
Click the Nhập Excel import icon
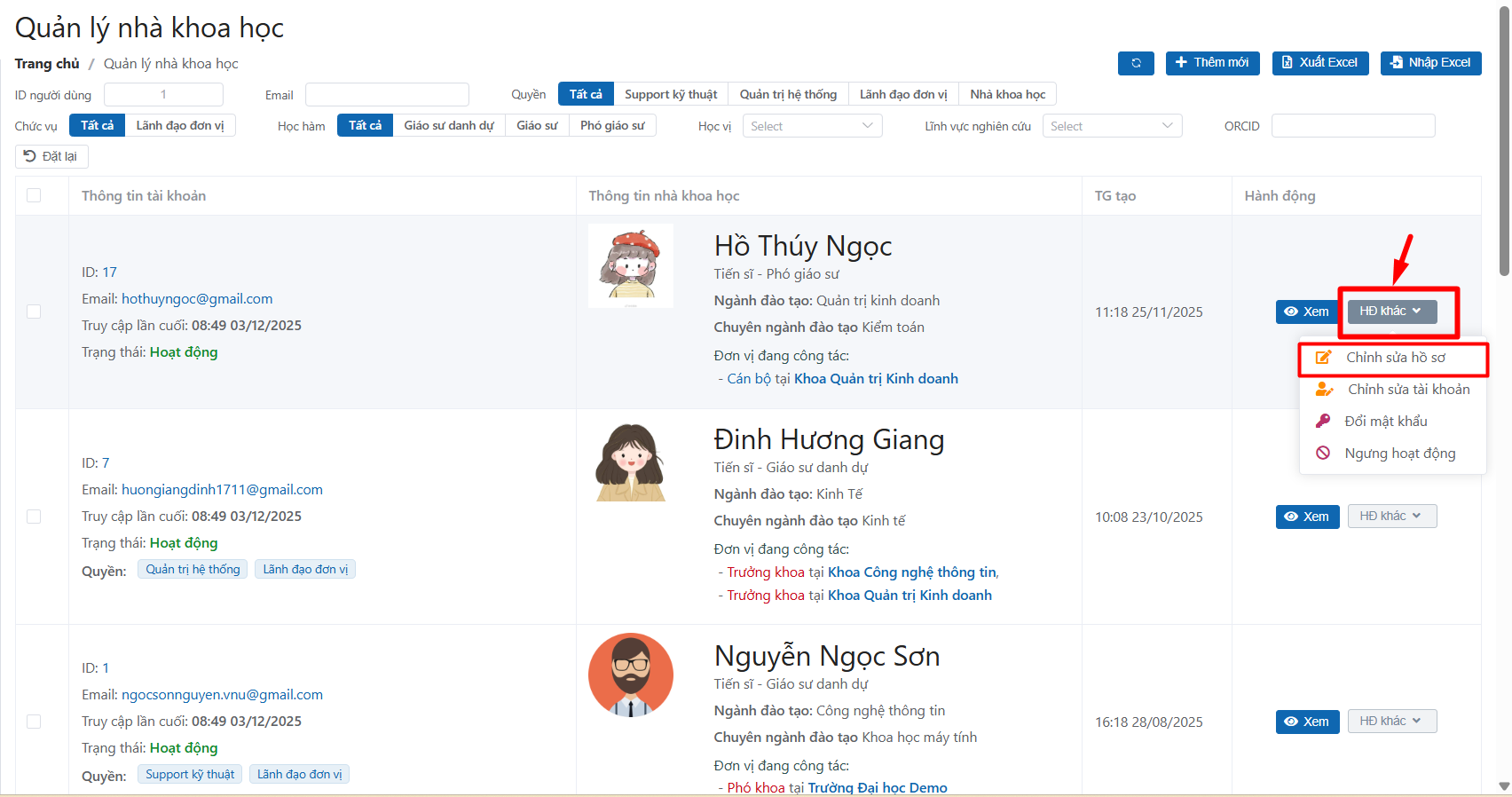point(1397,63)
